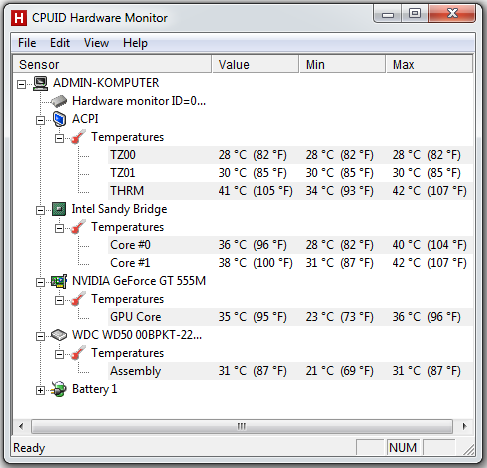Screen dimensions: 487x468
Task: Select the Hardware monitor chip icon
Action: click(x=59, y=101)
